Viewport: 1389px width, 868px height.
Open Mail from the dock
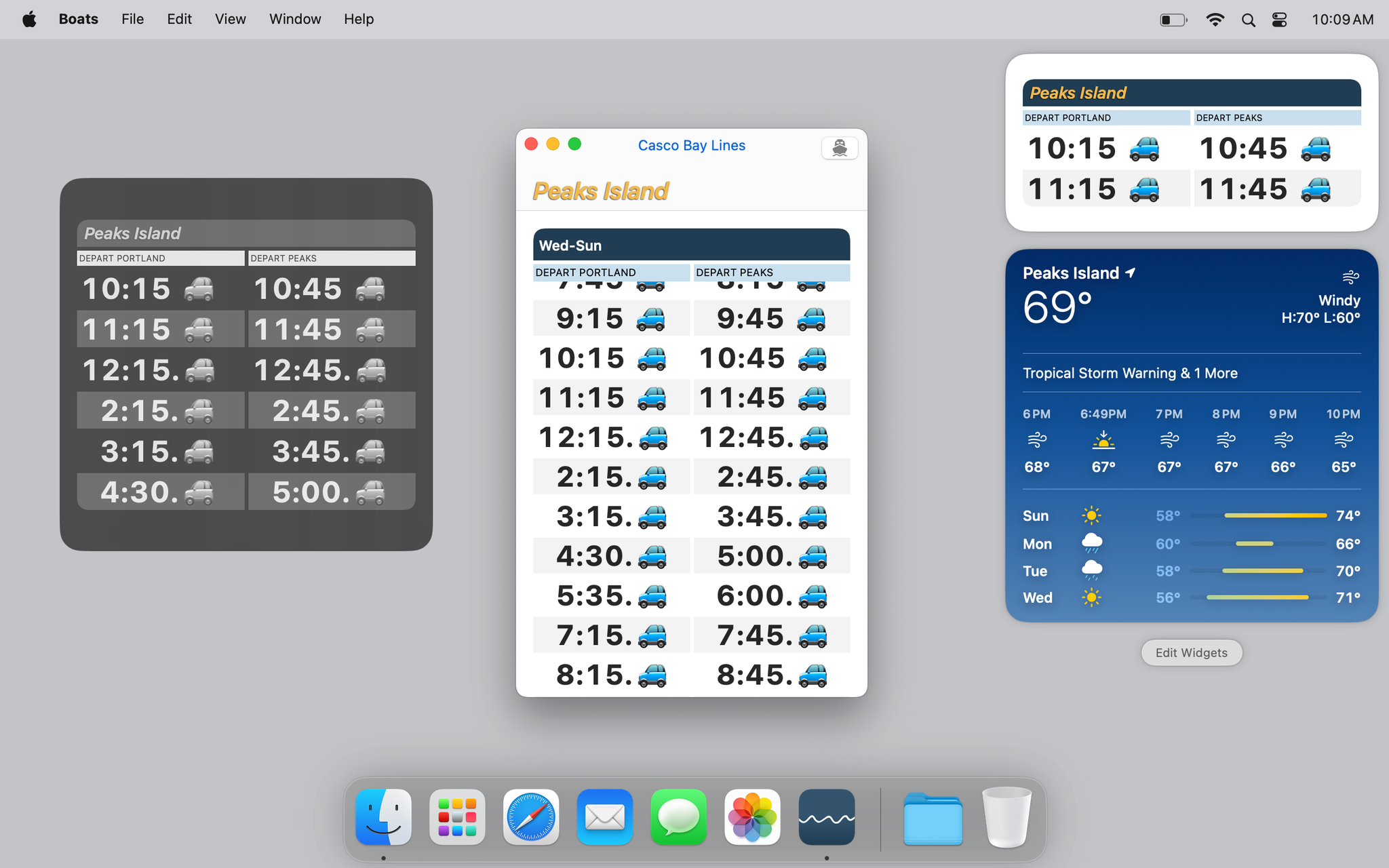(x=605, y=816)
